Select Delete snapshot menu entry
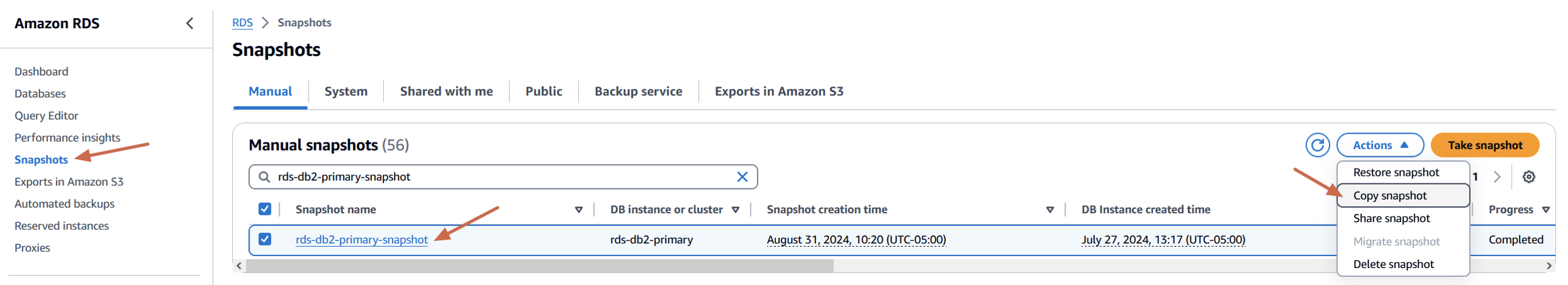The height and width of the screenshot is (285, 1568). [1393, 264]
